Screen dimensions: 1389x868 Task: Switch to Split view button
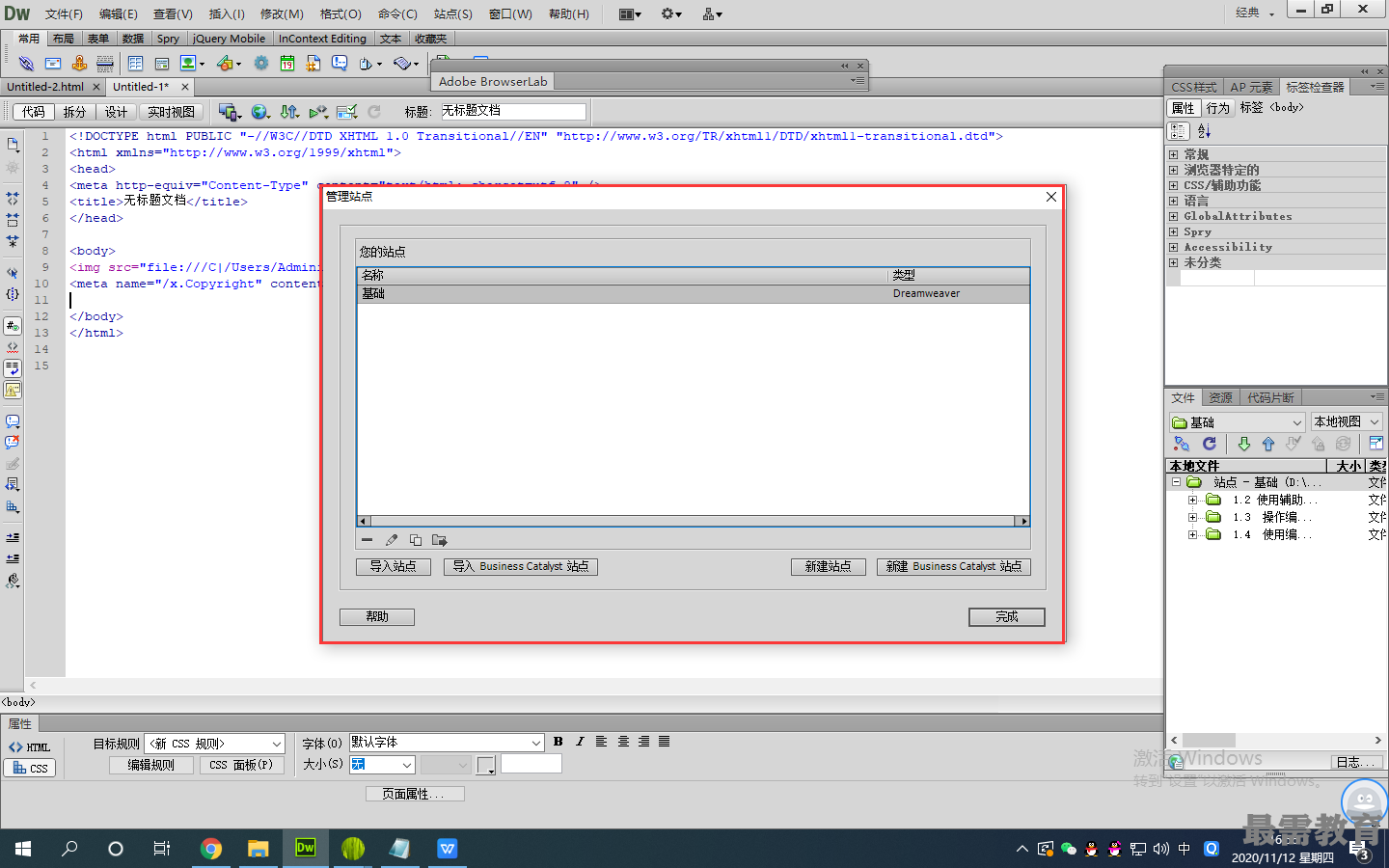74,112
